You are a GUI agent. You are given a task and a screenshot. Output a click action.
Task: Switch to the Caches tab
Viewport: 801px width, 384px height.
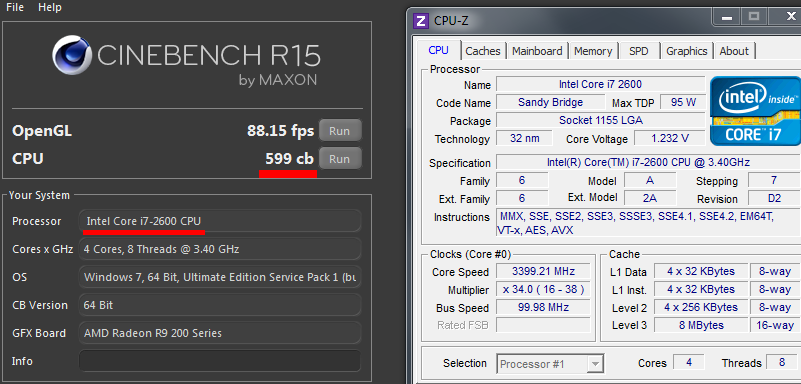coord(483,51)
